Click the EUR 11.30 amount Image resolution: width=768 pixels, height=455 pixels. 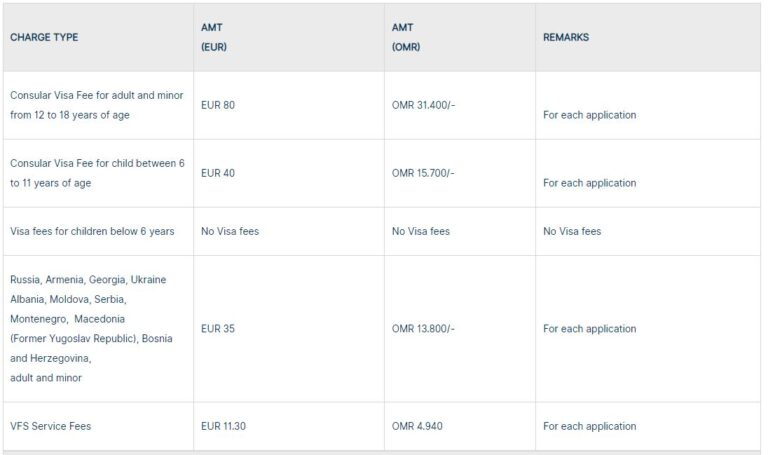223,426
